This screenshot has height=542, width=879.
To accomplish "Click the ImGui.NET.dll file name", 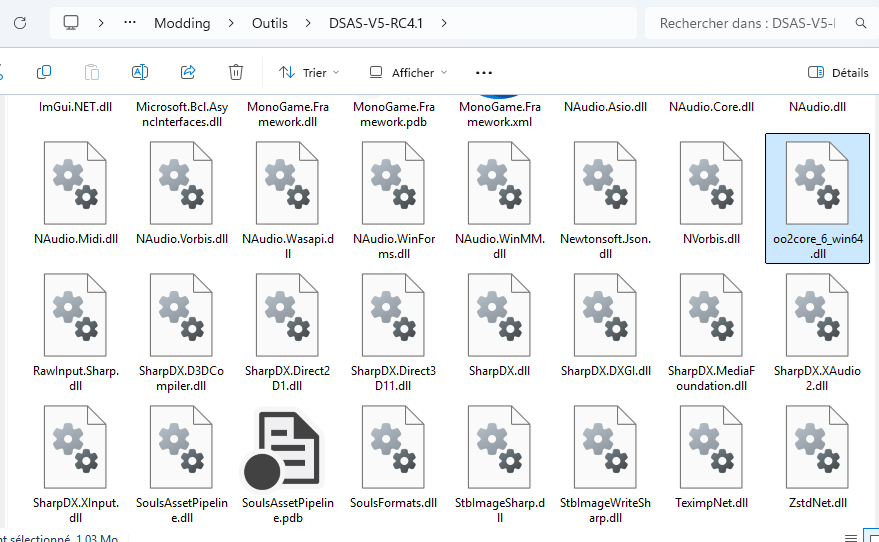I will (75, 107).
